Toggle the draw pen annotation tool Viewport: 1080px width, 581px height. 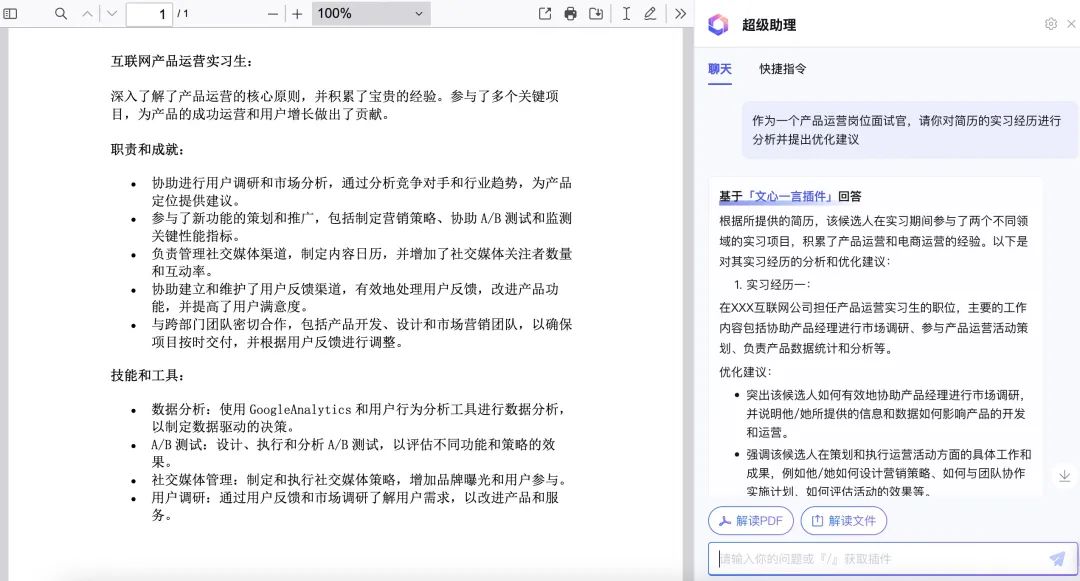click(x=650, y=14)
